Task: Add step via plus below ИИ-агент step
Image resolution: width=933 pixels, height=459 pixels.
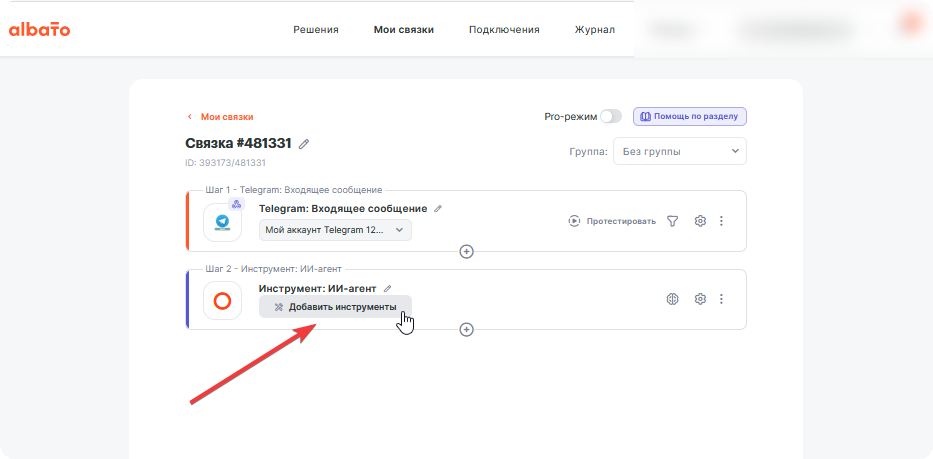Action: click(x=466, y=329)
